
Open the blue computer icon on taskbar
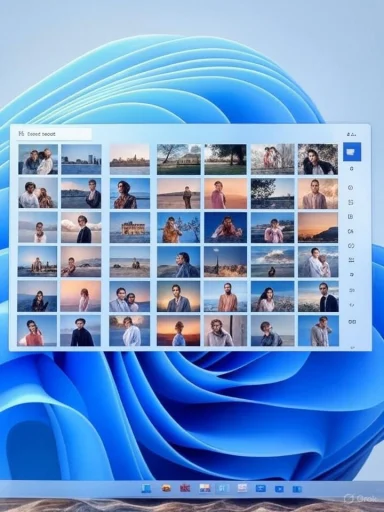(x=146, y=488)
